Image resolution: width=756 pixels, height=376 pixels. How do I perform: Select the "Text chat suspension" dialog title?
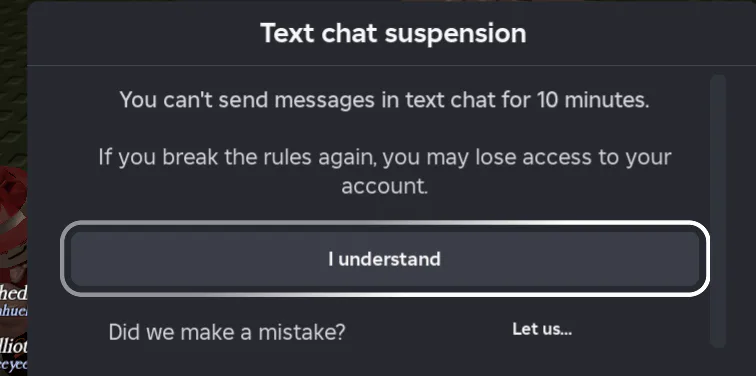(x=393, y=33)
